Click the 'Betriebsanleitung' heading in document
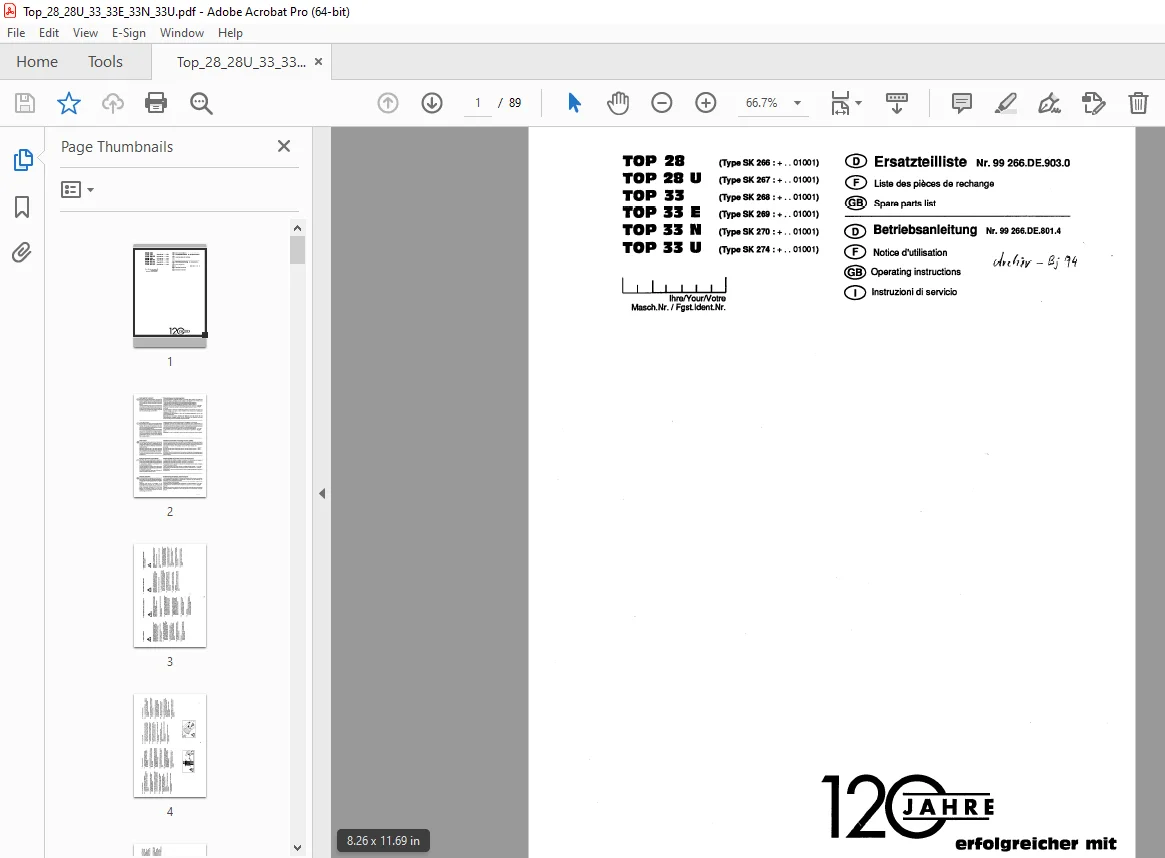The image size is (1165, 858). tap(925, 230)
